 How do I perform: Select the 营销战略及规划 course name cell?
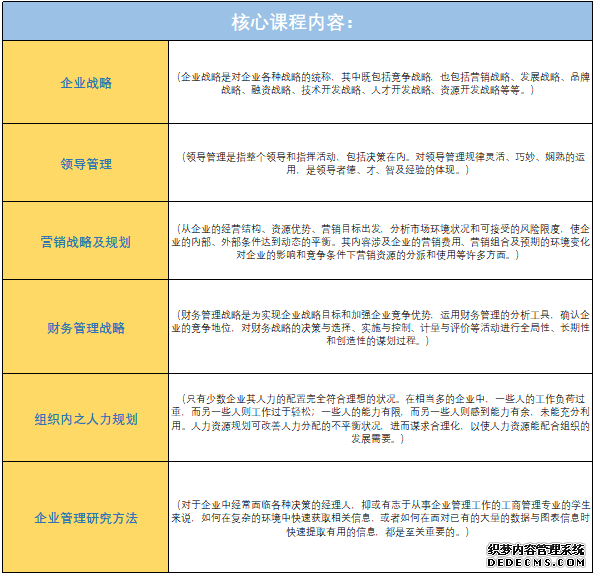(x=86, y=241)
